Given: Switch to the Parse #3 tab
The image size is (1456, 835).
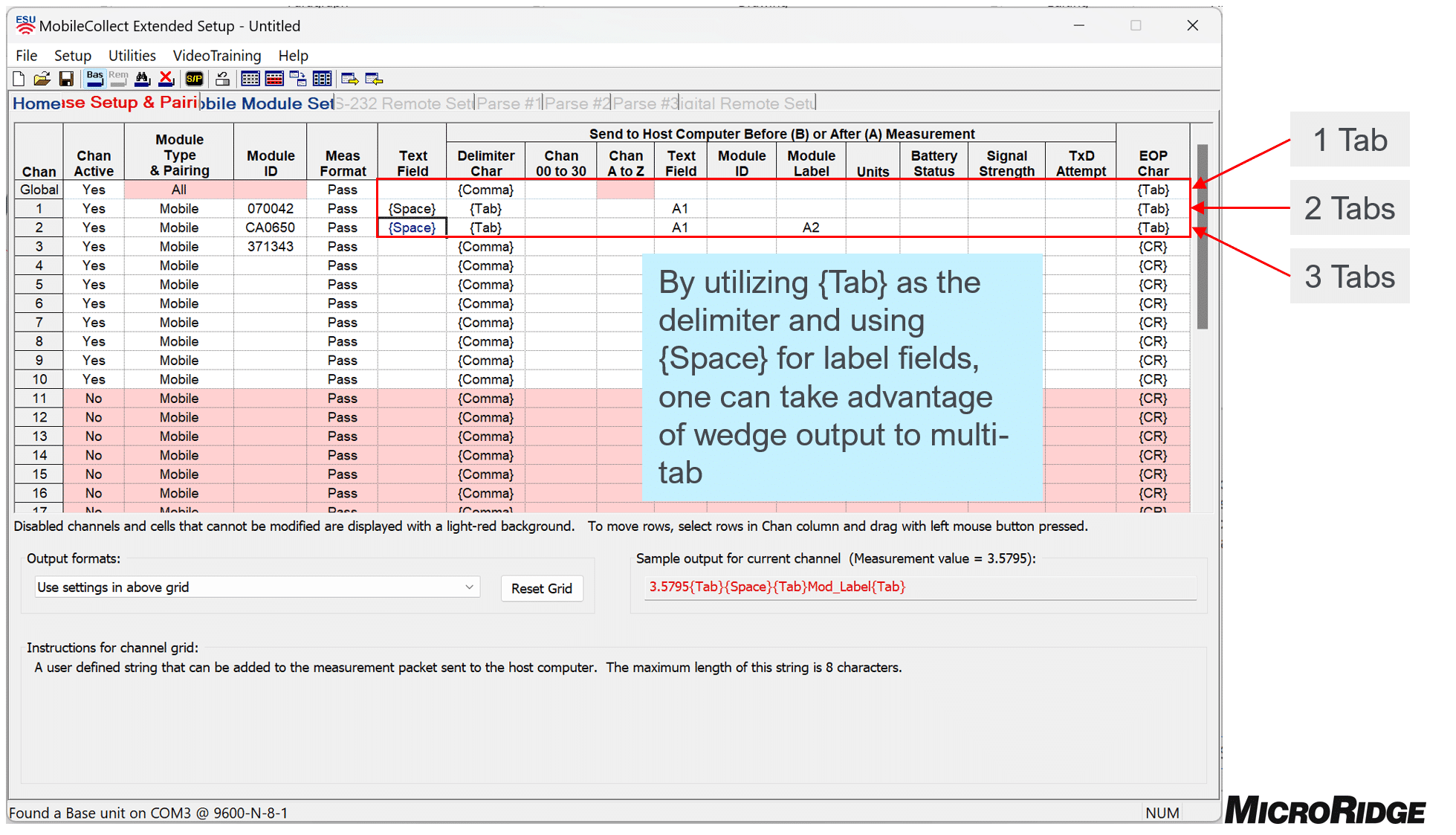Looking at the screenshot, I should (x=646, y=103).
